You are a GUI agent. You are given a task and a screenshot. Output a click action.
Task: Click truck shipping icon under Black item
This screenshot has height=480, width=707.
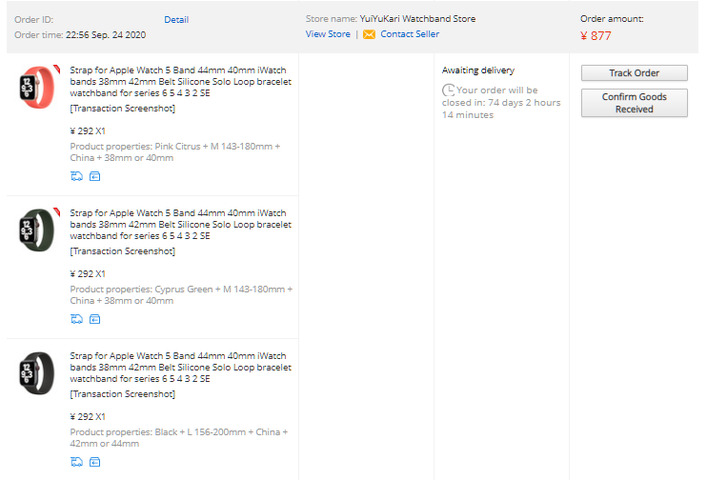(77, 462)
